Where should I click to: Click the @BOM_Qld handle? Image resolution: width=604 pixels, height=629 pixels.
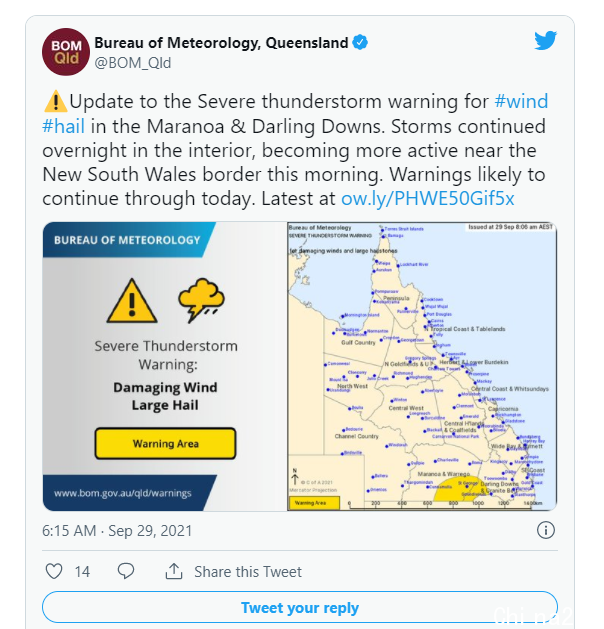click(x=133, y=63)
